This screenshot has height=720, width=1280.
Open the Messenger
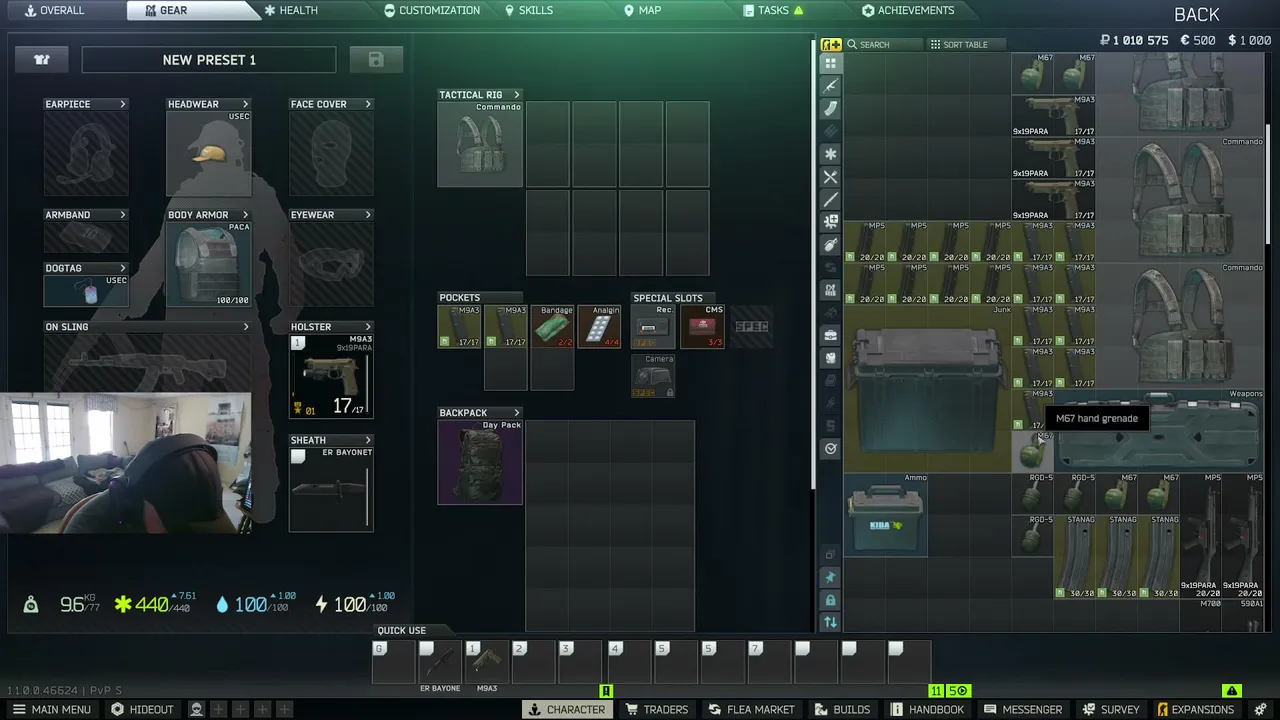pyautogui.click(x=1023, y=709)
